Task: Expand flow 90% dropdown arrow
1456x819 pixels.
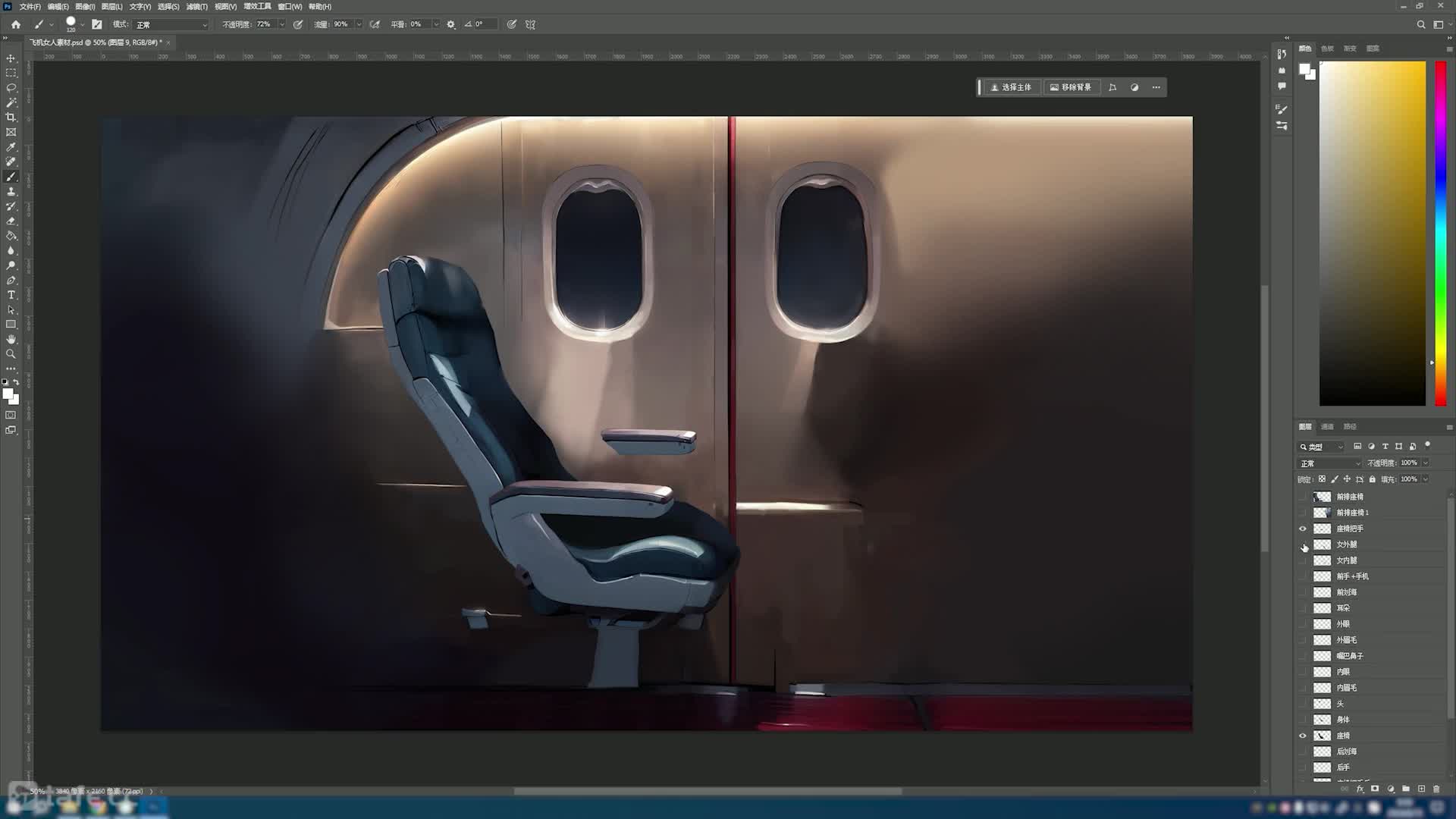Action: coord(359,24)
